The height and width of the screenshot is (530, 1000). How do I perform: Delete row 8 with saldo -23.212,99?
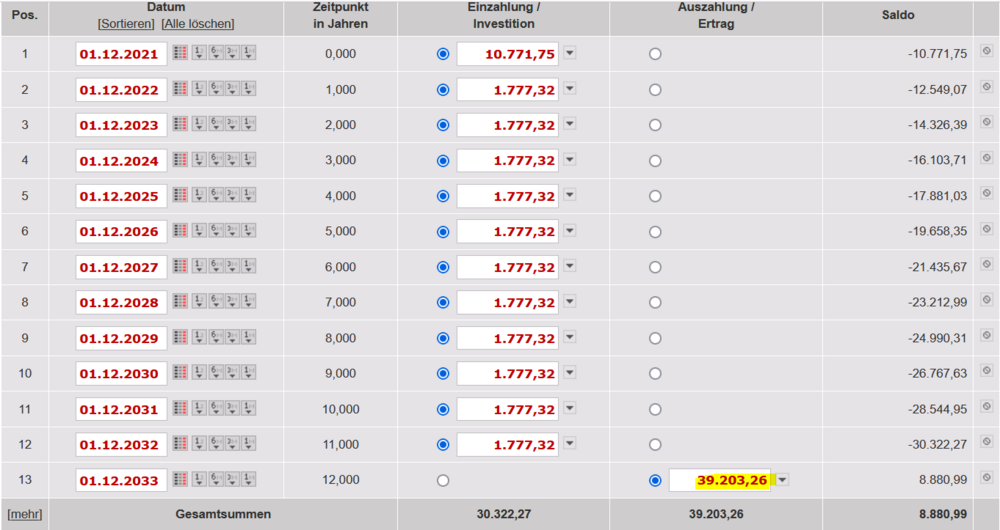pos(986,299)
